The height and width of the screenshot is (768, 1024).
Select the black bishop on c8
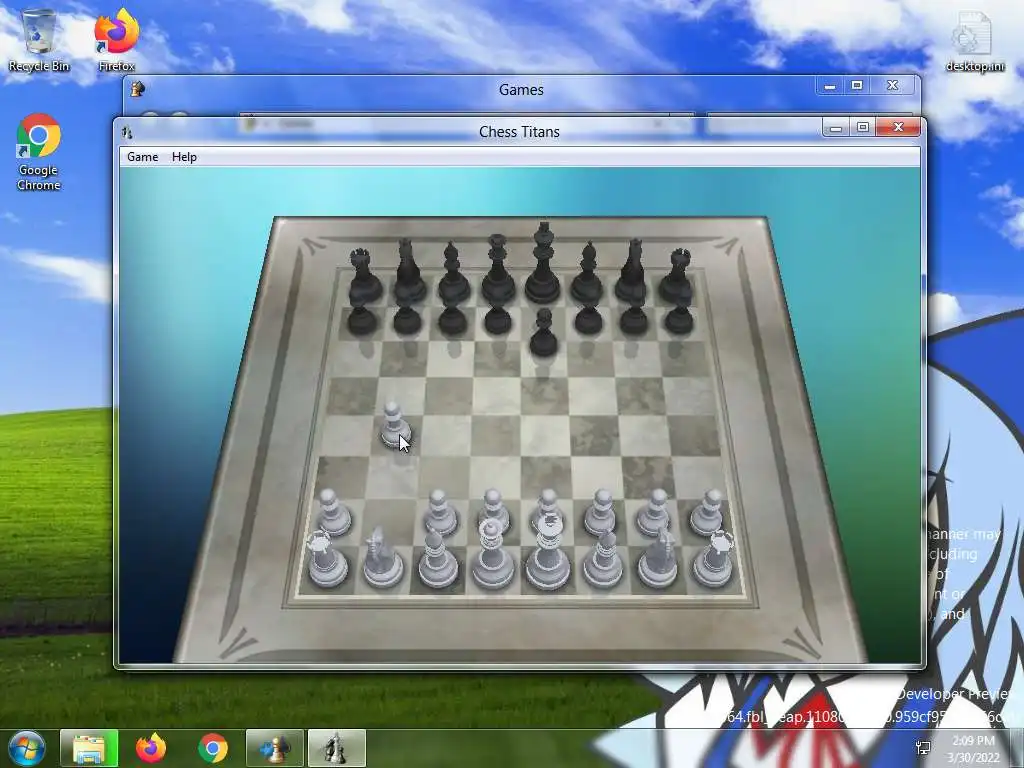(453, 273)
